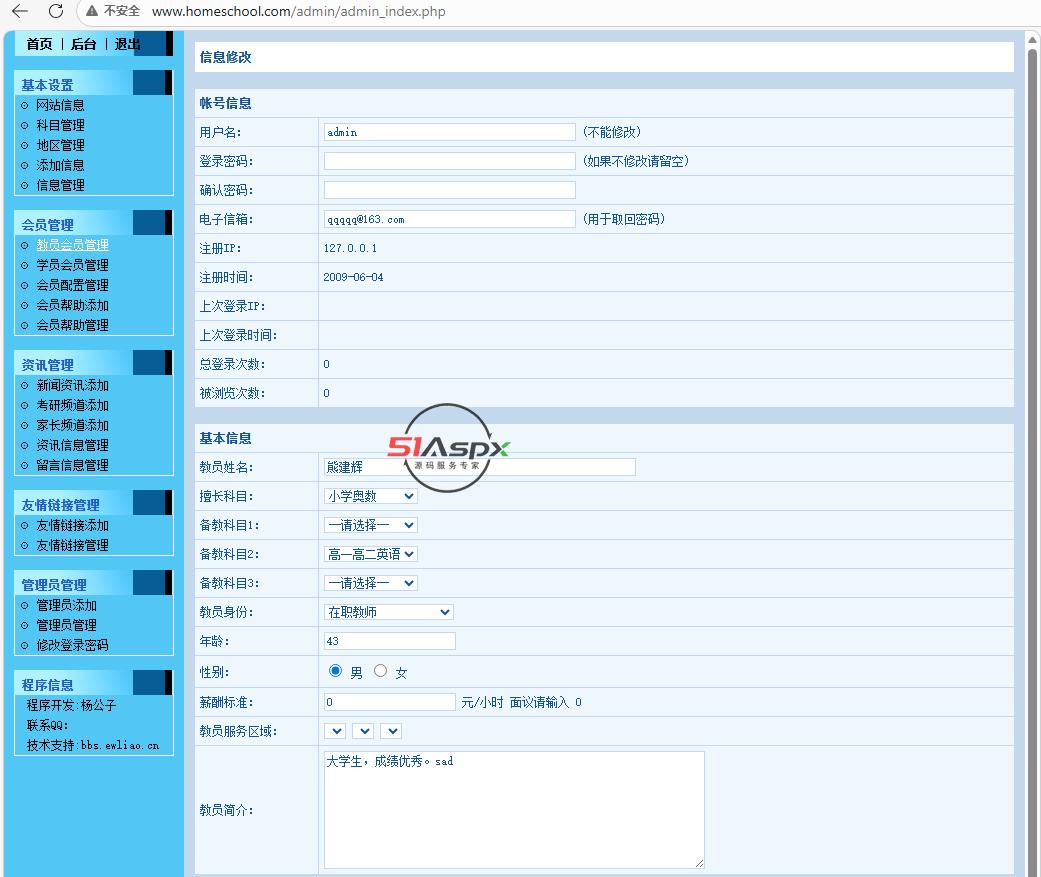Open 网站信息 in the sidebar
Screen dimensions: 1041x877
60,105
